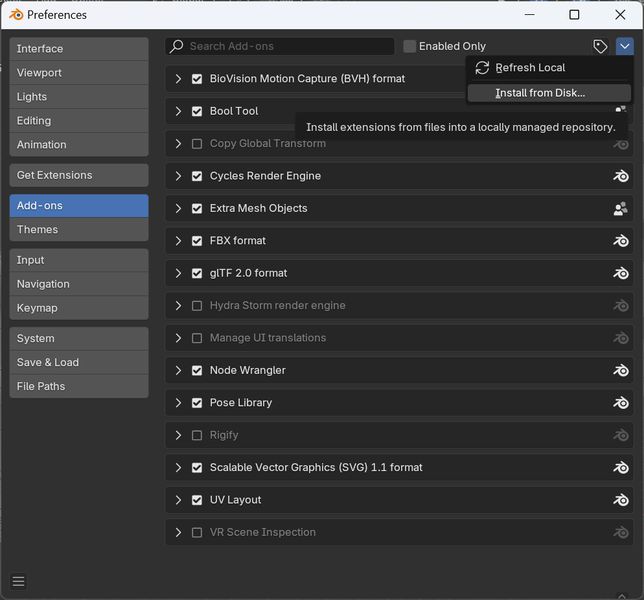This screenshot has width=644, height=600.
Task: Click Blender icon on Copy Global Transform row
Action: coord(621,145)
